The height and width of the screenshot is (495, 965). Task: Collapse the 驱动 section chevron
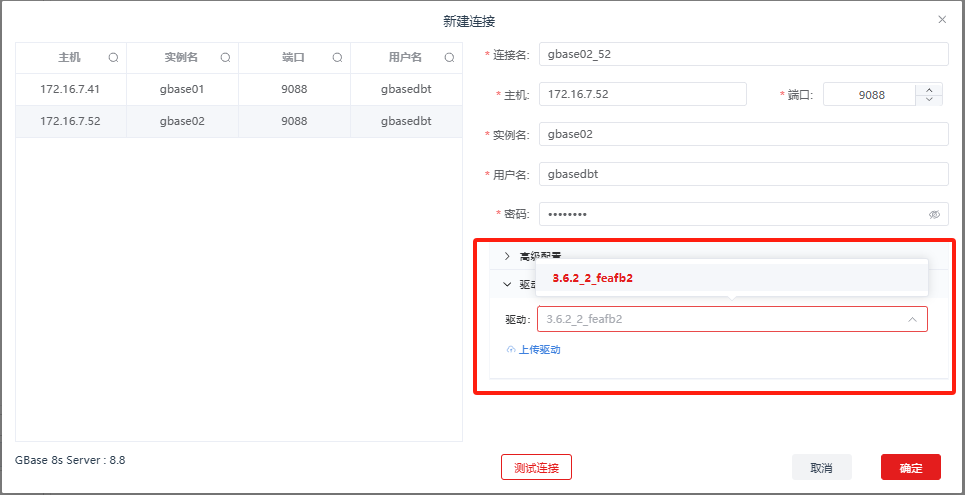tap(507, 284)
